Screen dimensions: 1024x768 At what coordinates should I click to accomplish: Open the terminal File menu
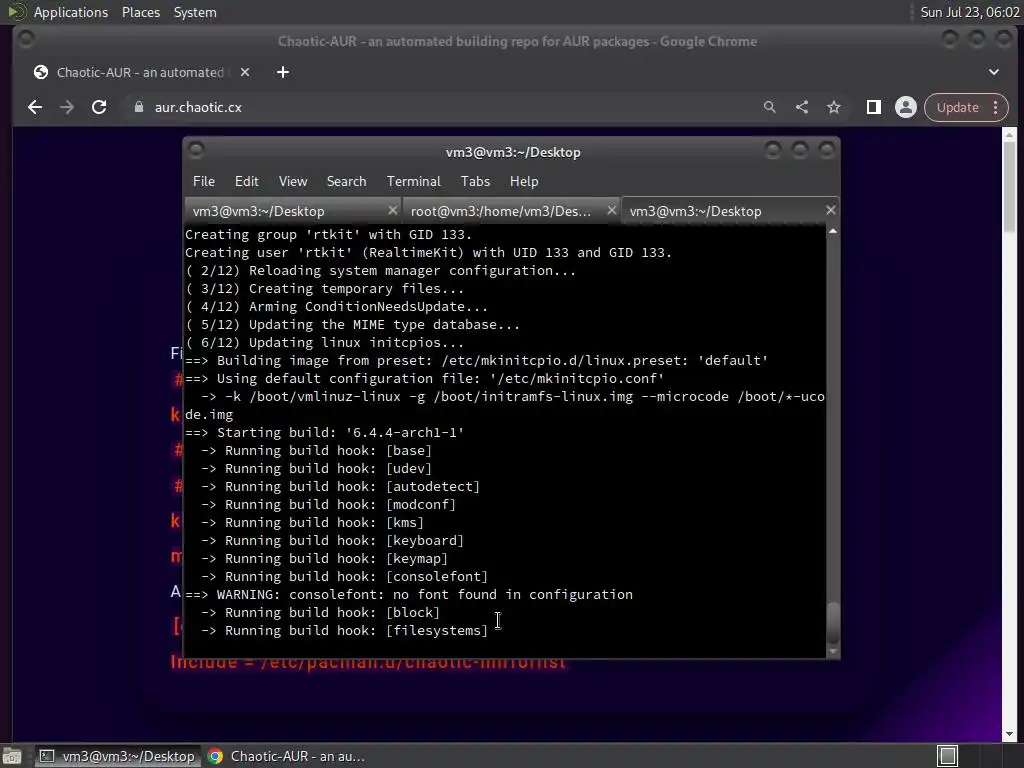pos(204,181)
